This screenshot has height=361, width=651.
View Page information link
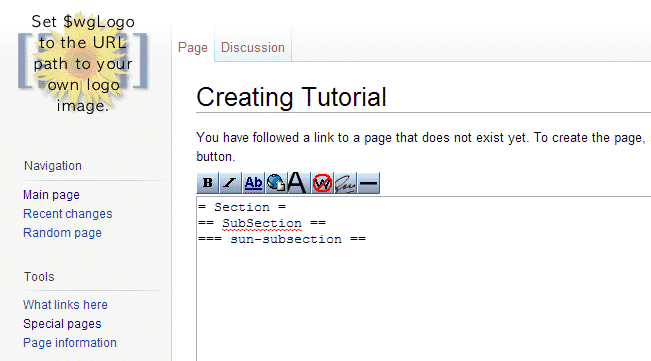70,343
